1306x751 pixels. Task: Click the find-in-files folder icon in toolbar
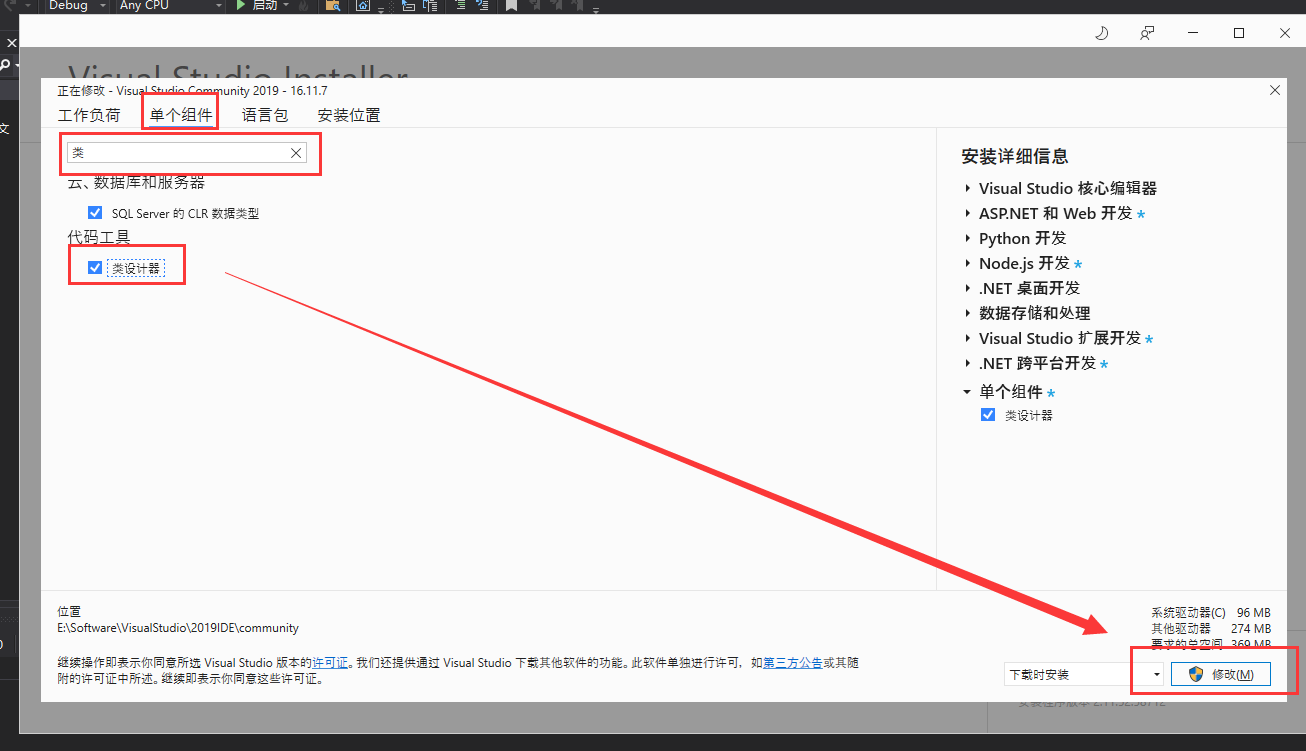tap(334, 6)
